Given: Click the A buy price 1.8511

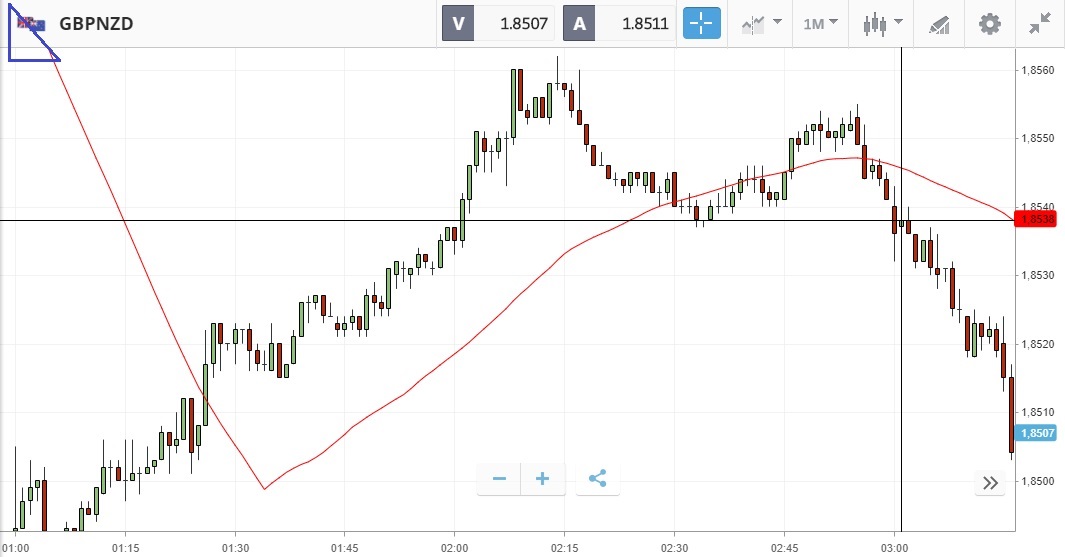Looking at the screenshot, I should click(x=618, y=23).
